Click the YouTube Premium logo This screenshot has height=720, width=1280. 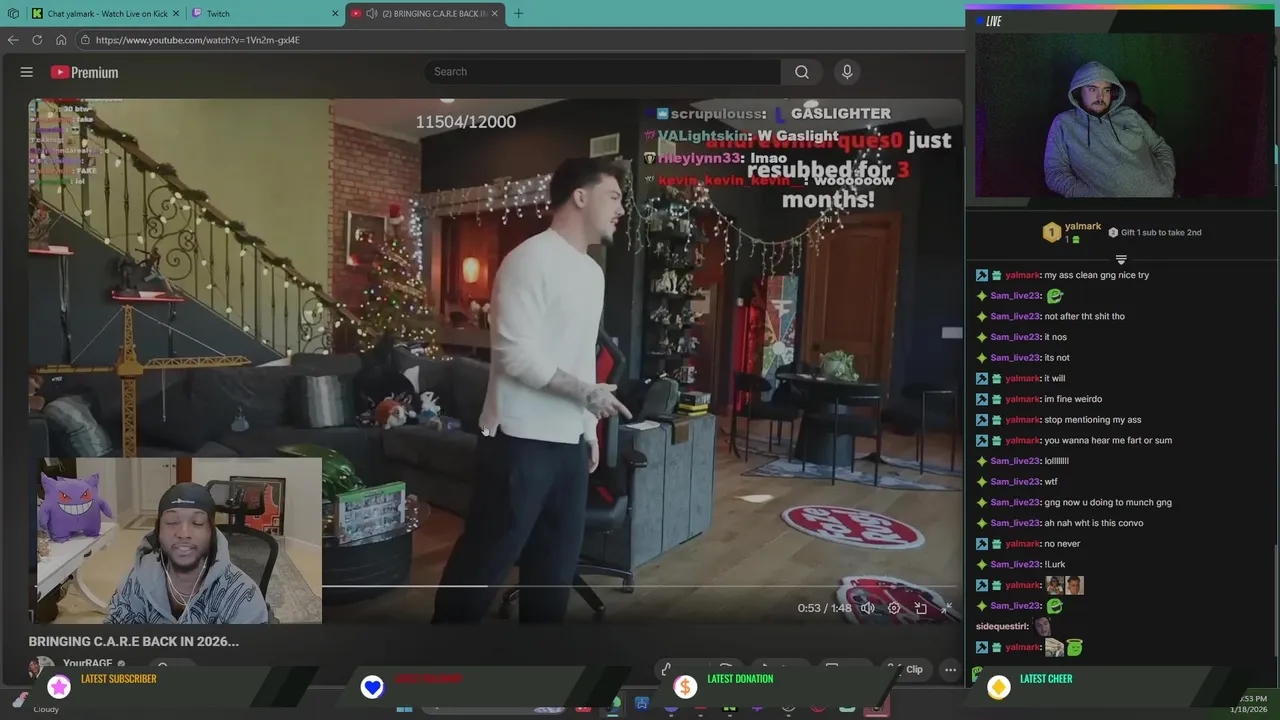[x=85, y=72]
